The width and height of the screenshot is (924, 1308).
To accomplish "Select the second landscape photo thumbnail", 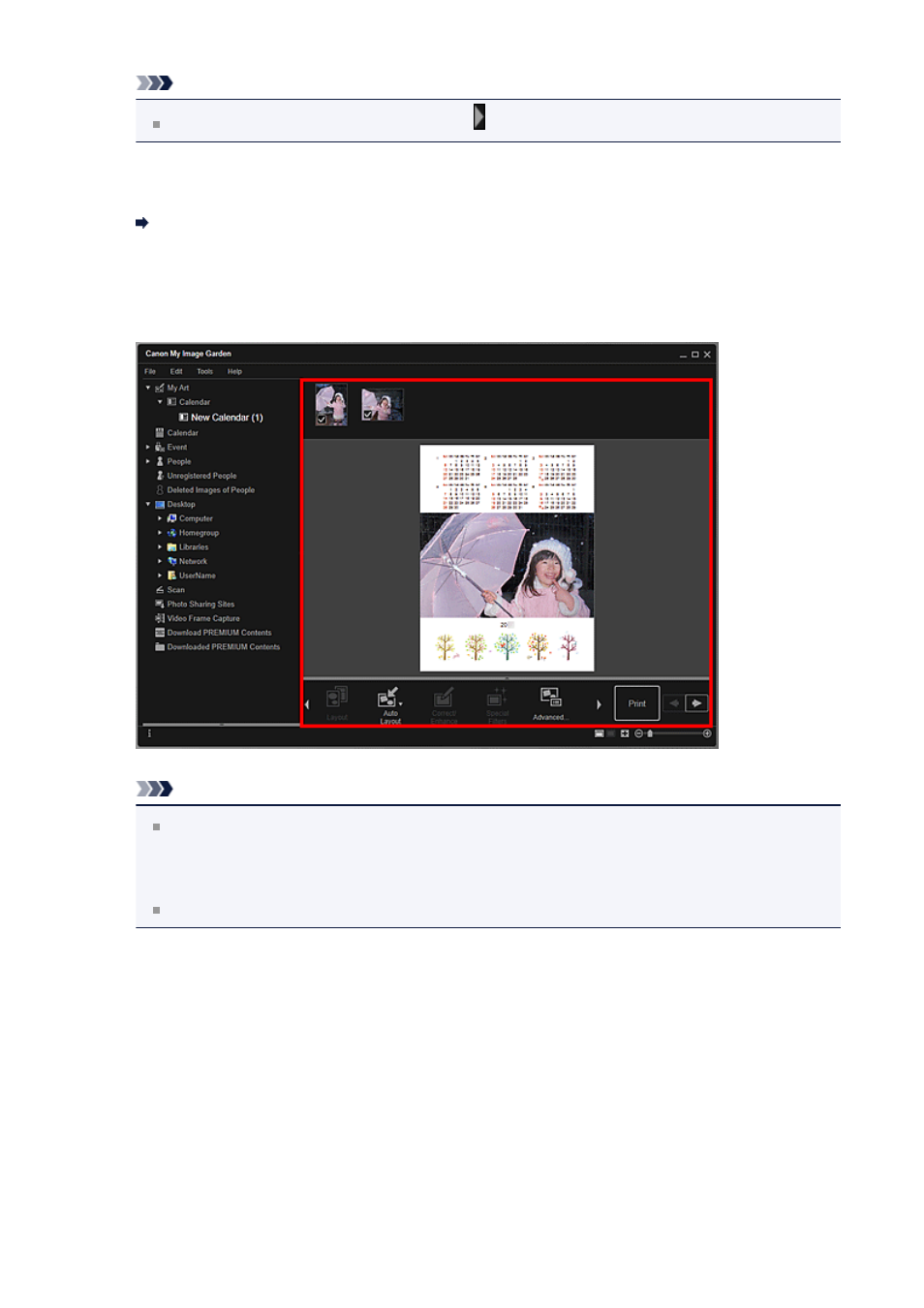I will click(383, 405).
